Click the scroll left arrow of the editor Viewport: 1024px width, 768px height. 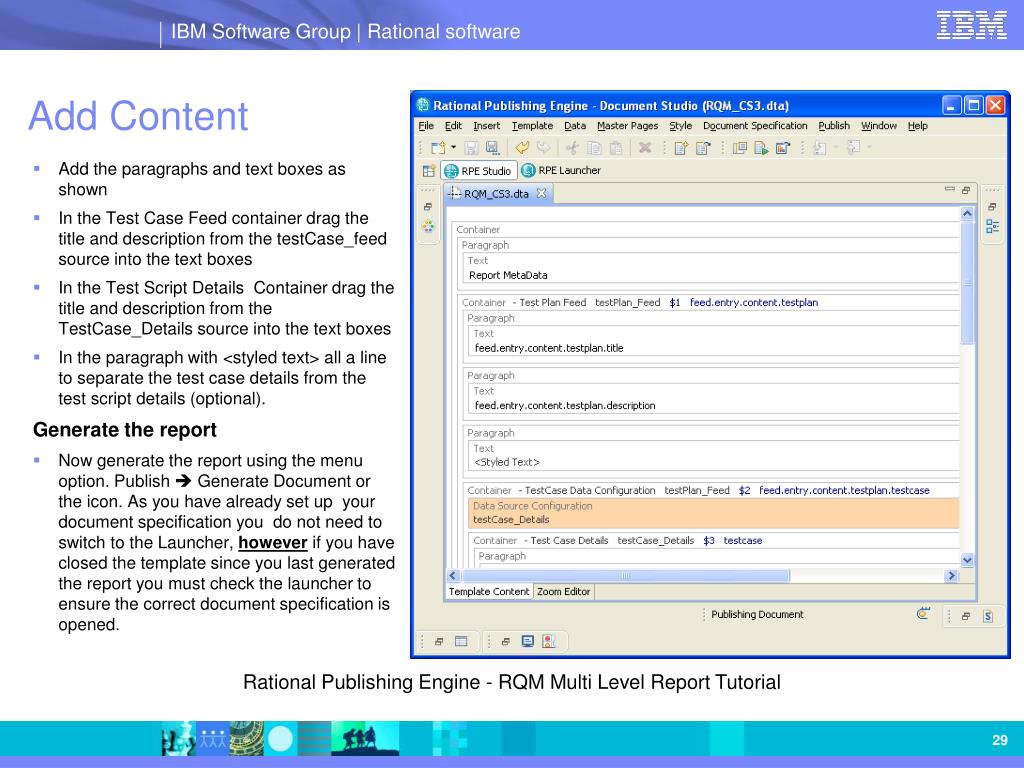pos(453,575)
